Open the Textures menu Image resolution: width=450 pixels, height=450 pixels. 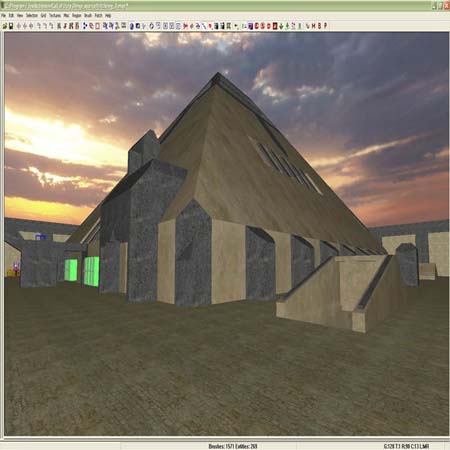[x=55, y=16]
